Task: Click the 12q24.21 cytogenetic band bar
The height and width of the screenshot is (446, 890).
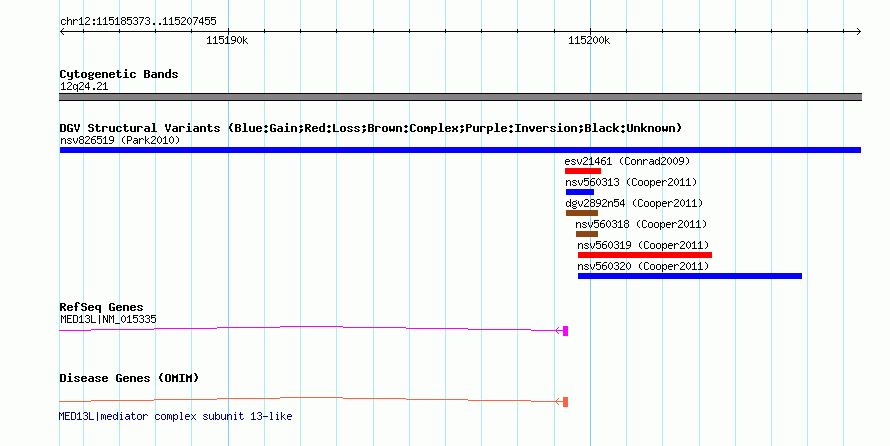Action: [x=460, y=97]
